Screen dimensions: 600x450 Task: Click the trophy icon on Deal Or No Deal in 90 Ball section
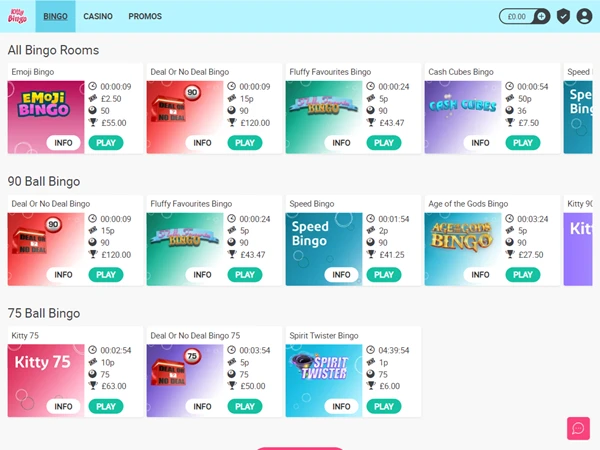pyautogui.click(x=93, y=254)
